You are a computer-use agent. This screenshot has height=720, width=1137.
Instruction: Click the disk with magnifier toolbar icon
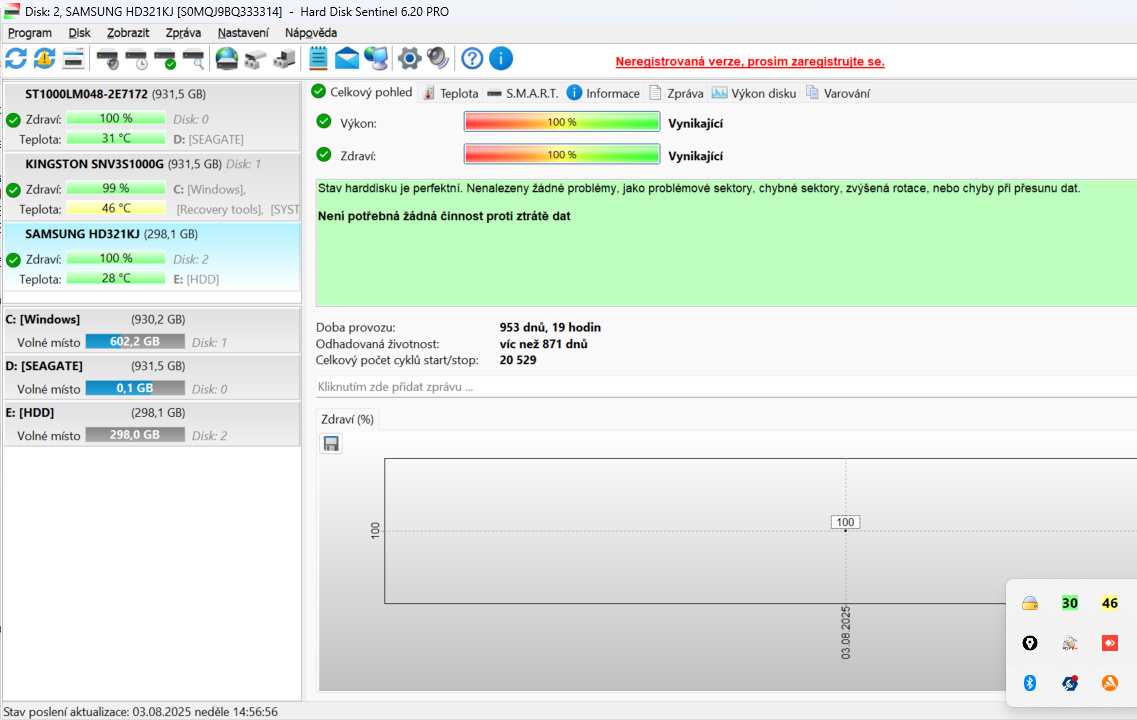pyautogui.click(x=193, y=59)
